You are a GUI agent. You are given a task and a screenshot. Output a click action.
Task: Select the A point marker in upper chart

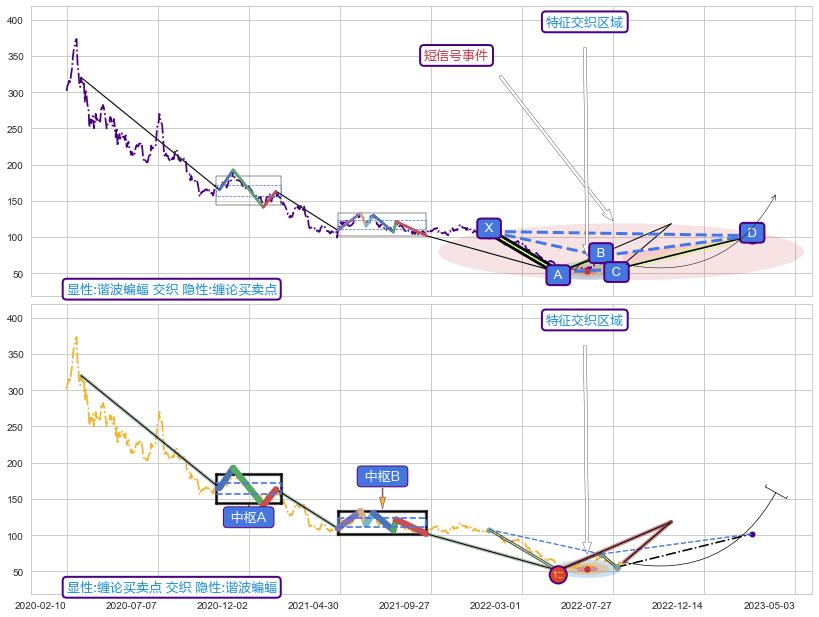558,274
